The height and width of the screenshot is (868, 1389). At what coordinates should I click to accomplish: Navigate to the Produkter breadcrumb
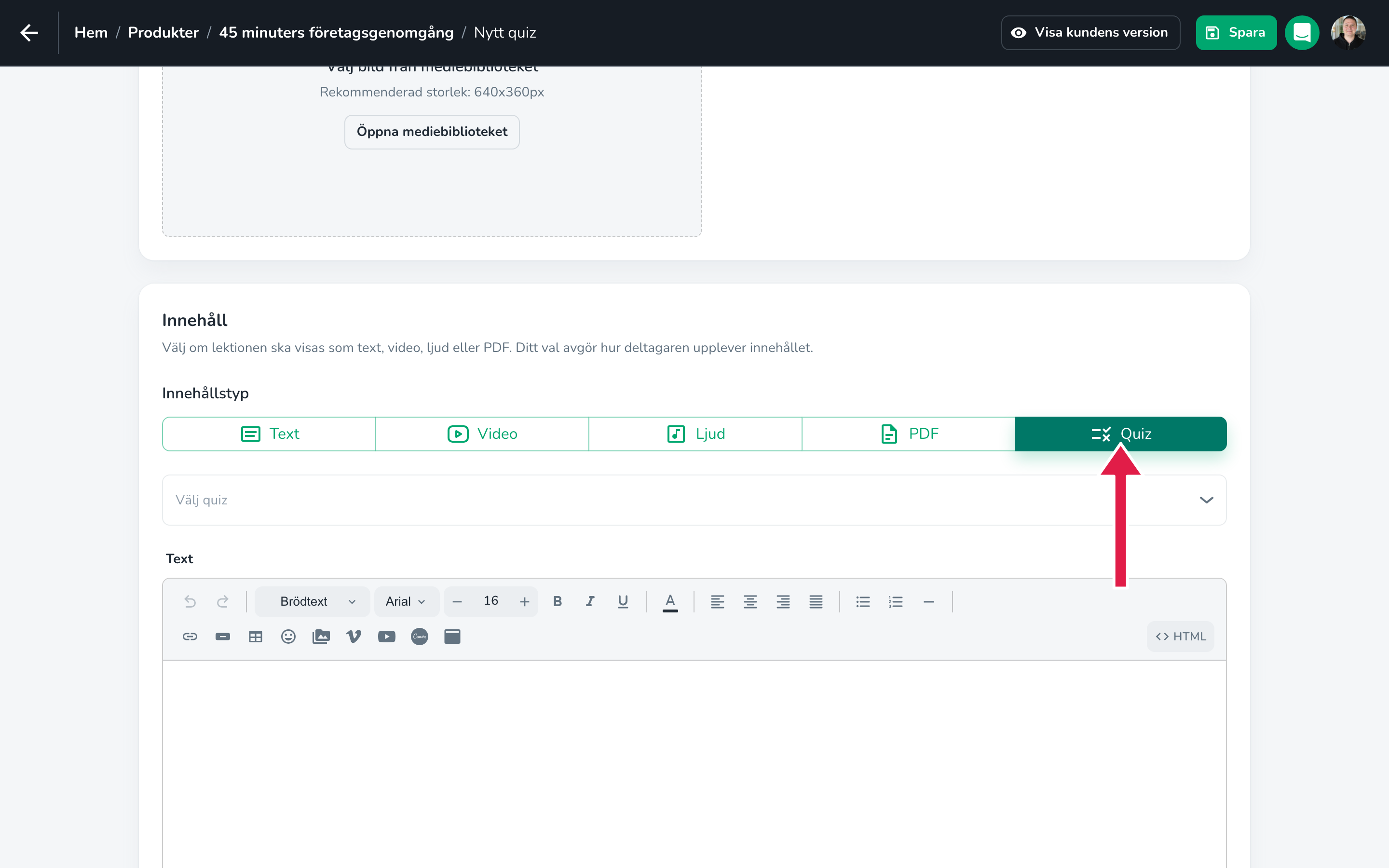click(x=163, y=33)
